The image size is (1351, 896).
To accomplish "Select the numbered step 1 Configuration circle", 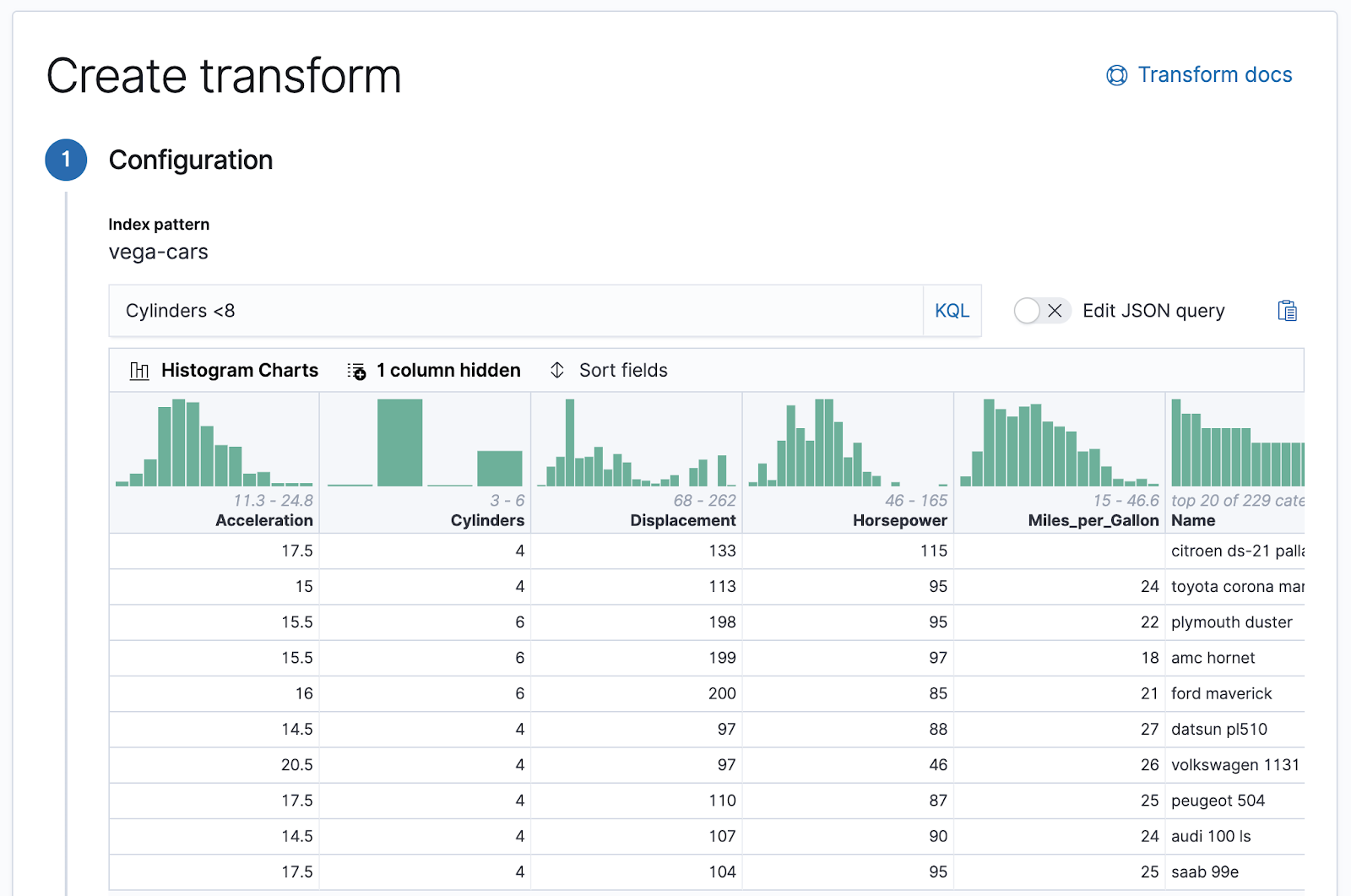I will coord(65,160).
